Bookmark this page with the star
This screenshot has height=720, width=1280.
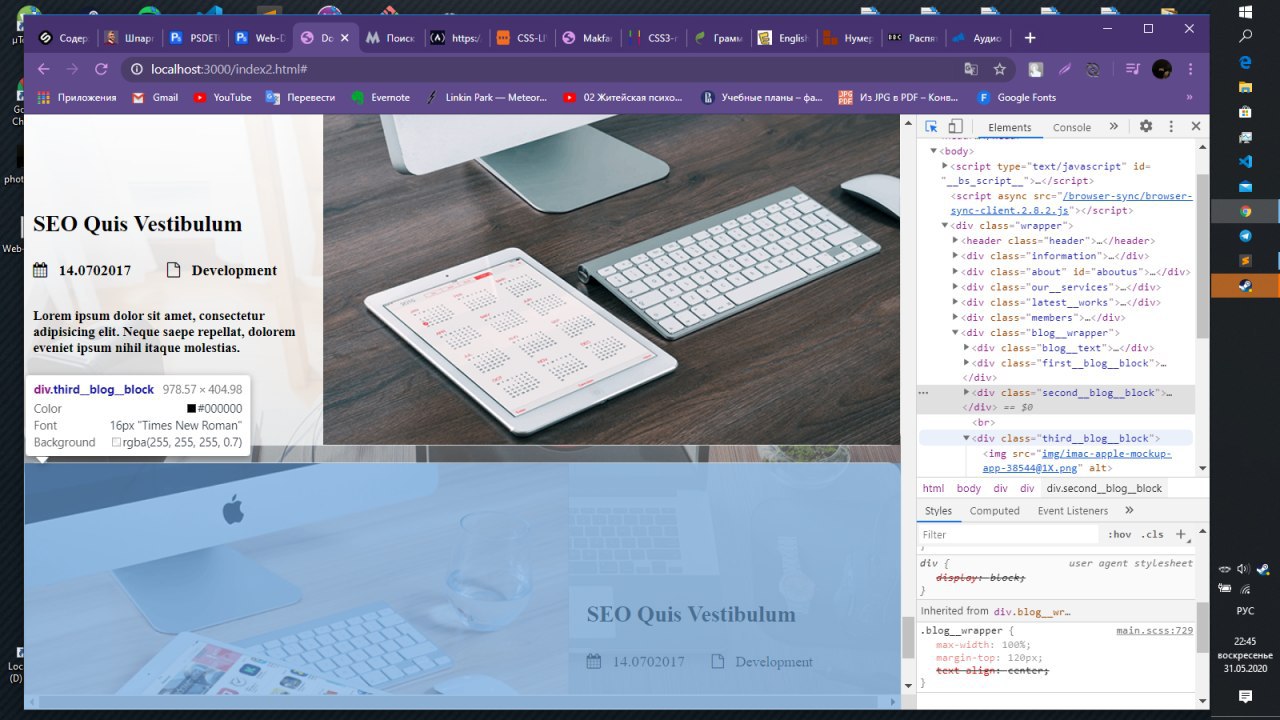click(999, 69)
